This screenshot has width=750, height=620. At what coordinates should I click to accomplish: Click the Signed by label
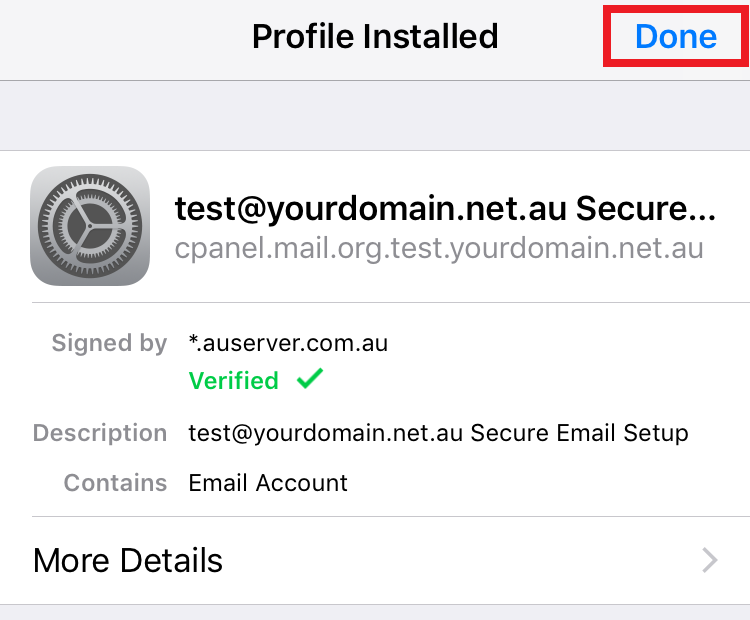click(110, 344)
